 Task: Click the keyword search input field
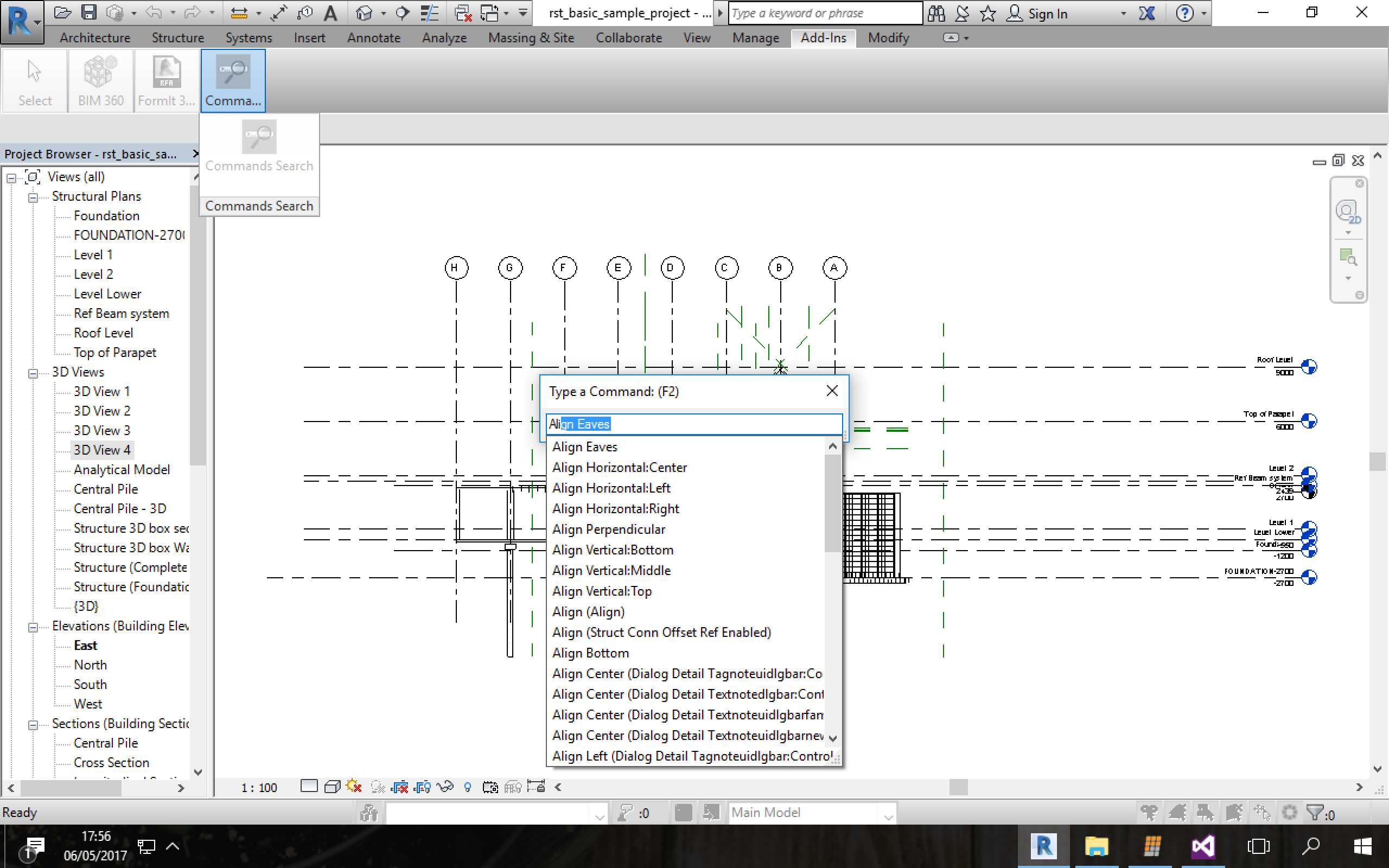[x=822, y=12]
